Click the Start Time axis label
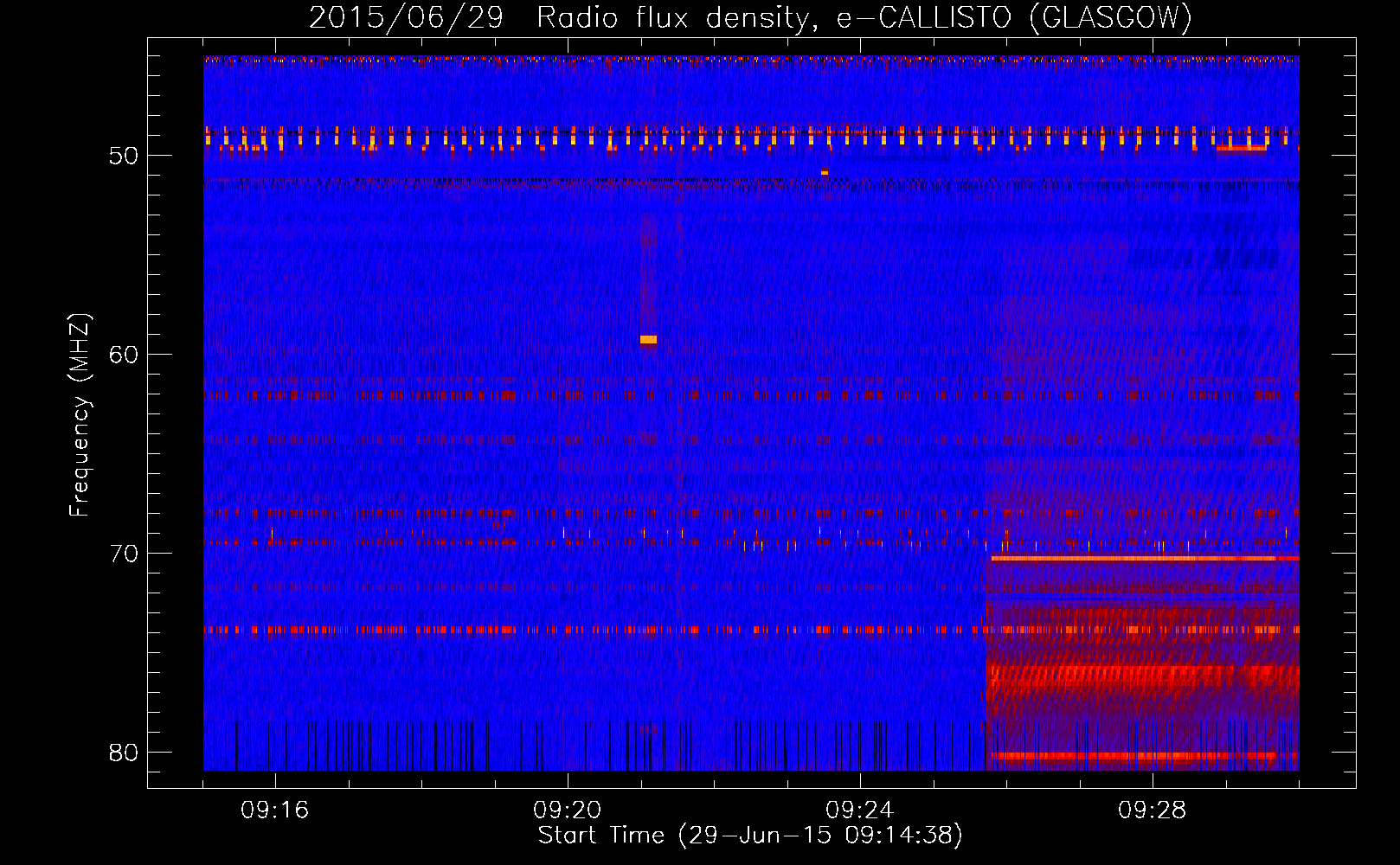The width and height of the screenshot is (1400, 865). (750, 835)
